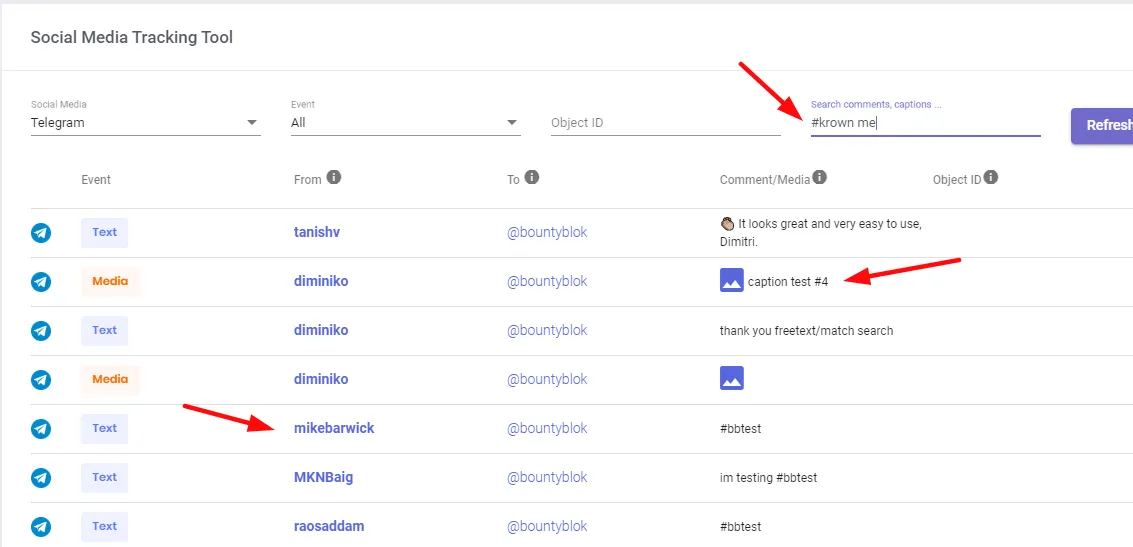1133x547 pixels.
Task: Click Text badge in mikebarwick row
Action: (105, 428)
